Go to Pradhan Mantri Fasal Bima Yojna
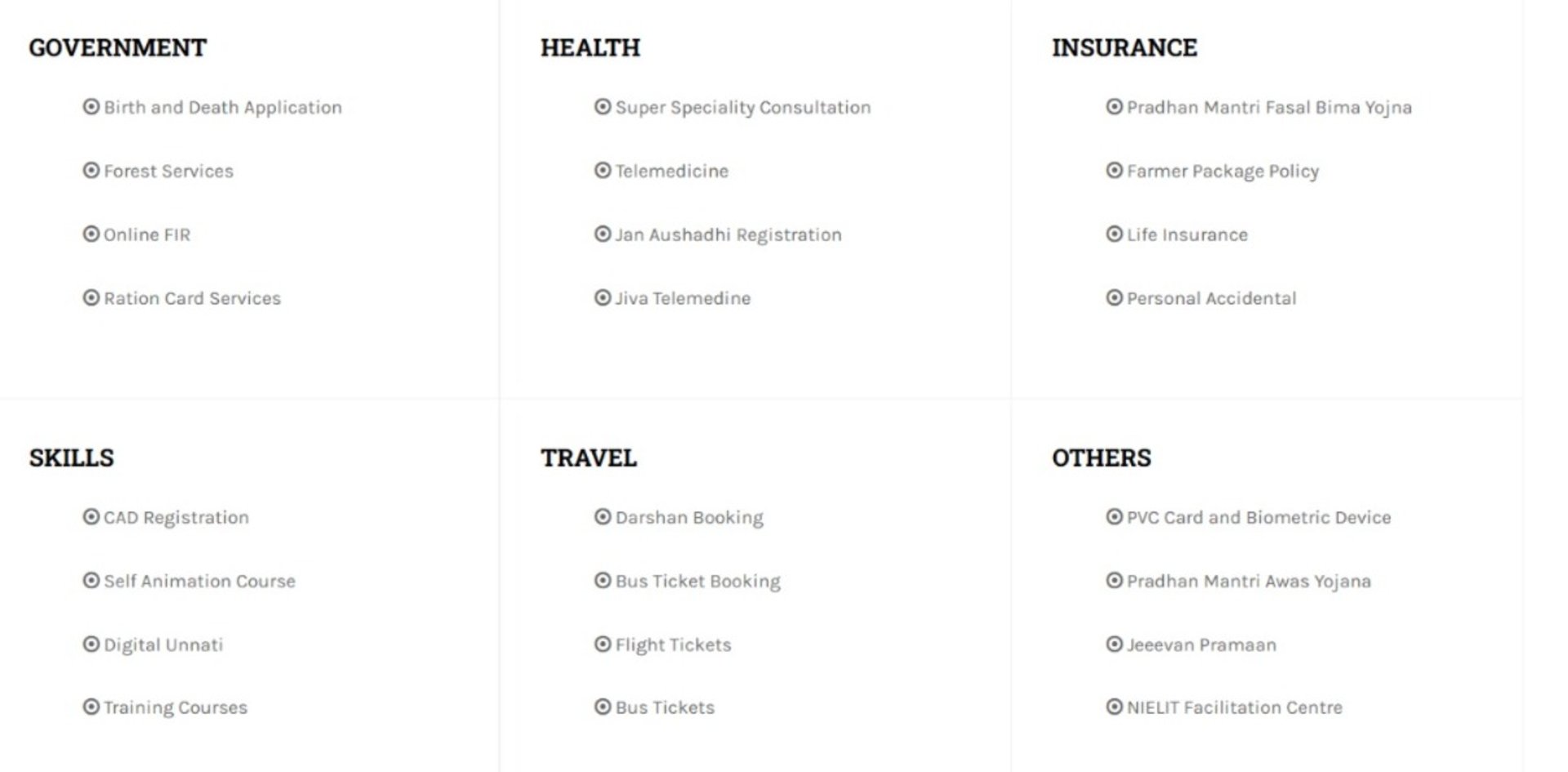The height and width of the screenshot is (772, 1568). [x=1268, y=108]
